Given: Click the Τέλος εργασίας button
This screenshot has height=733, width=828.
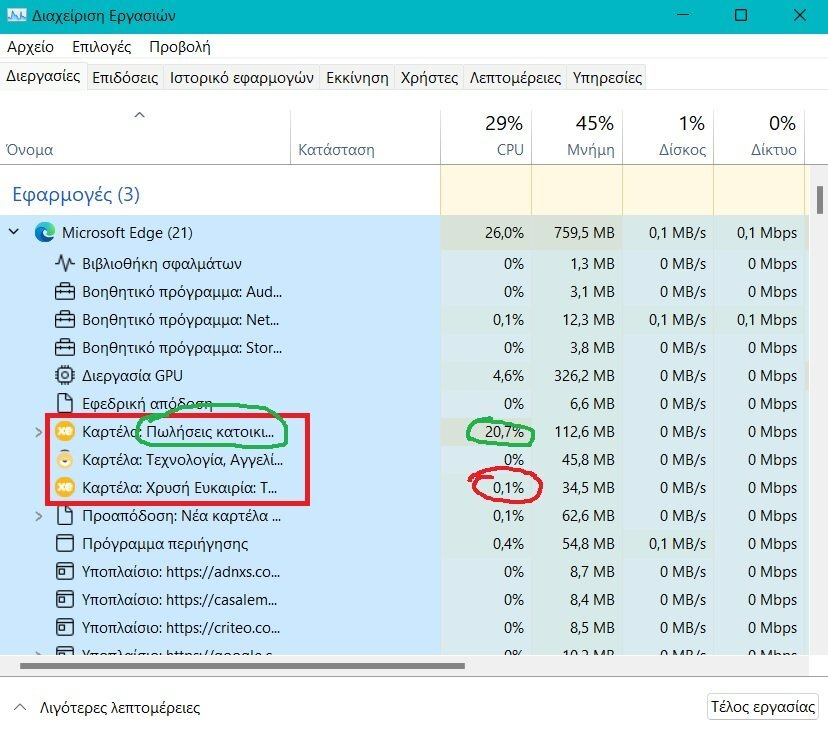Looking at the screenshot, I should [x=763, y=706].
